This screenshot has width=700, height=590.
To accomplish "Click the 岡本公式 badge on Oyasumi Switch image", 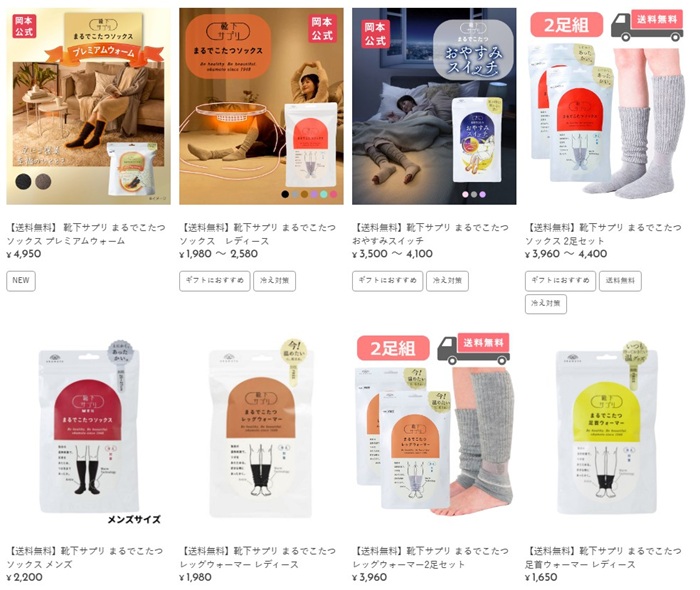I will tap(375, 34).
